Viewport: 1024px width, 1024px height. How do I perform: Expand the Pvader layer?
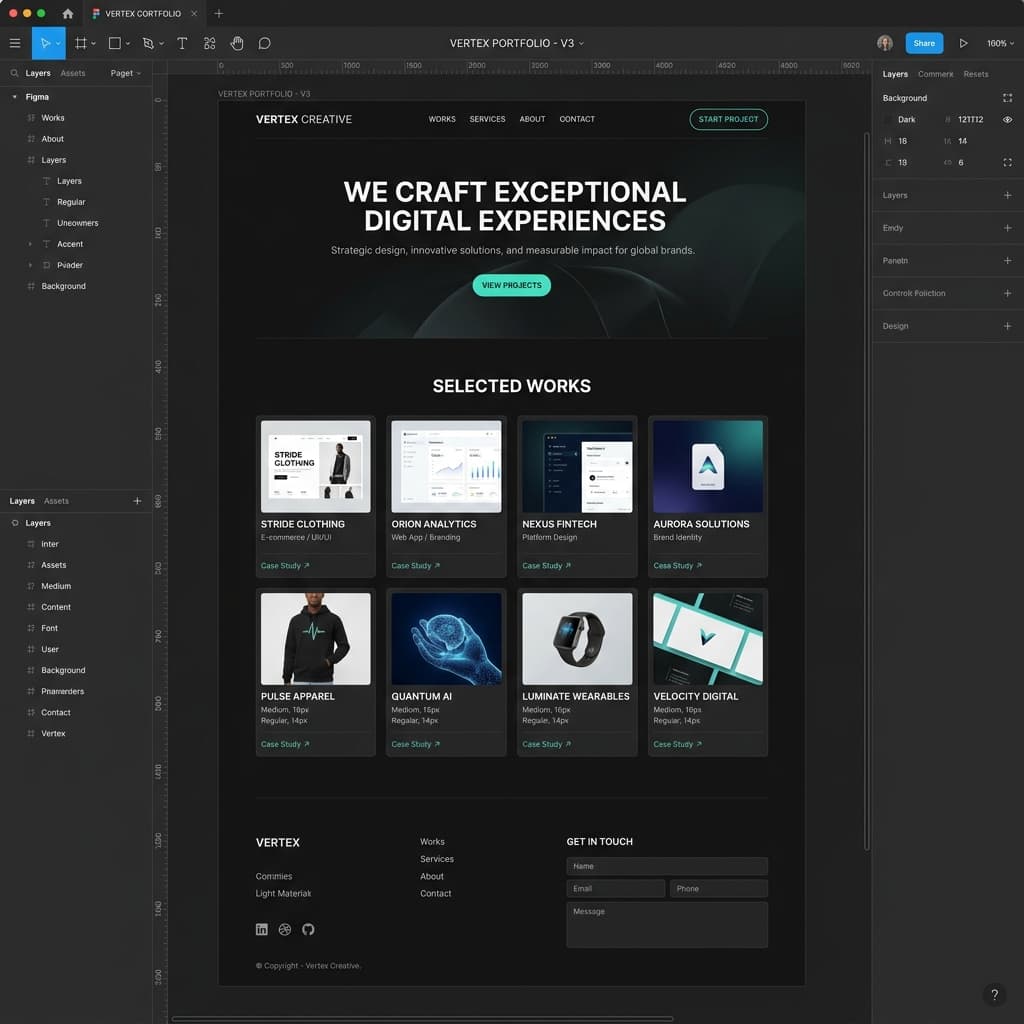[30, 265]
